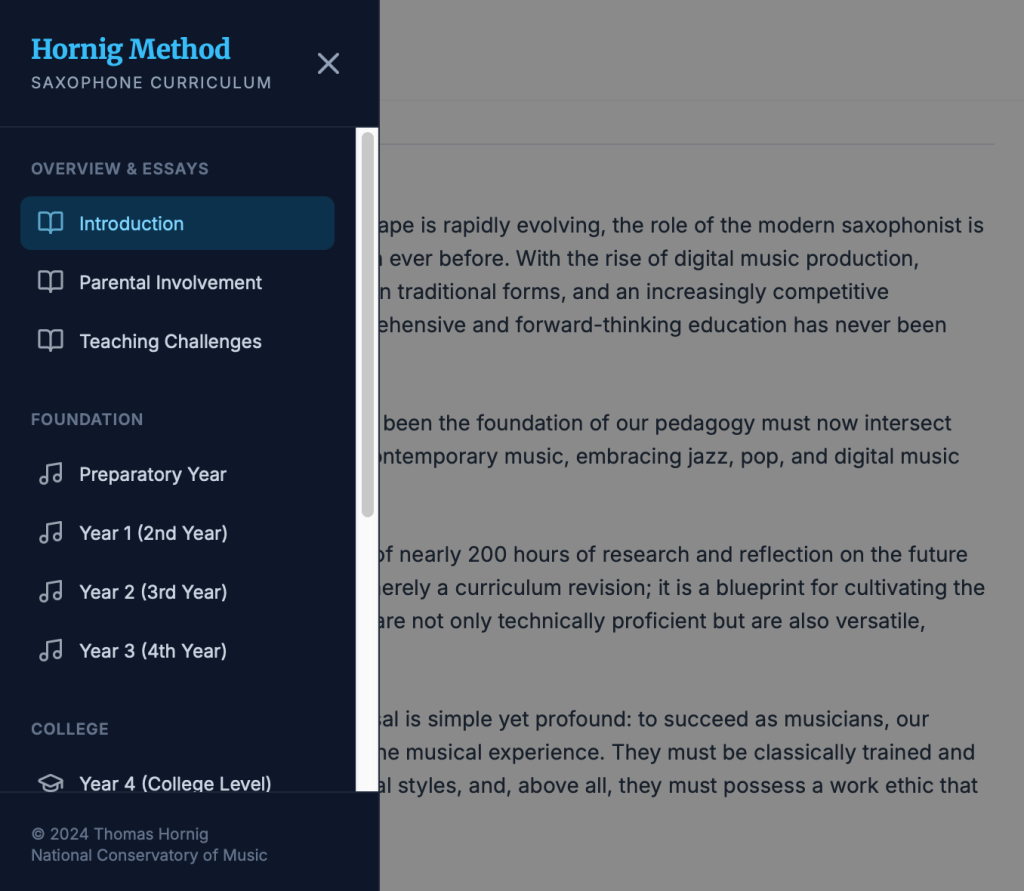The height and width of the screenshot is (891, 1024).
Task: Click the book icon next to Parental Involvement
Action: click(50, 282)
